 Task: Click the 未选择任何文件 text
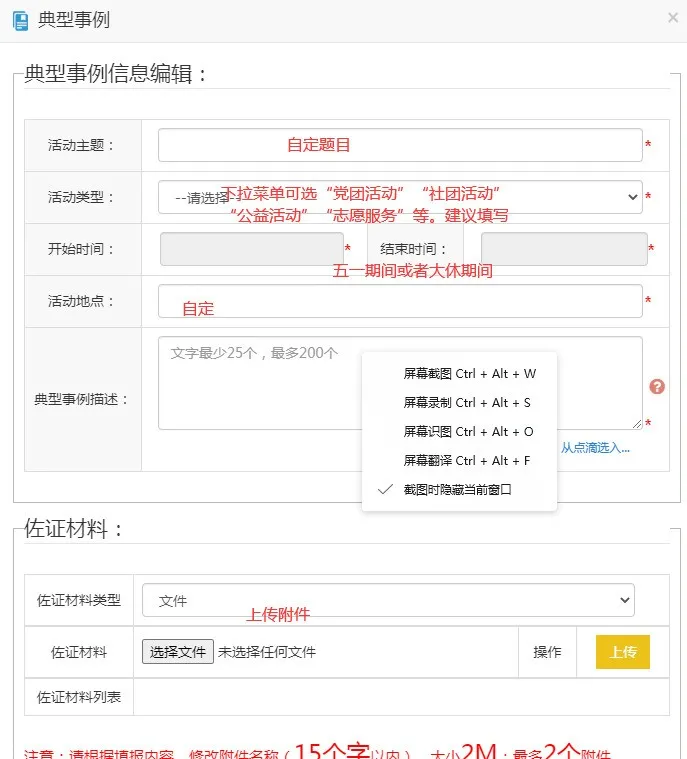coord(267,652)
